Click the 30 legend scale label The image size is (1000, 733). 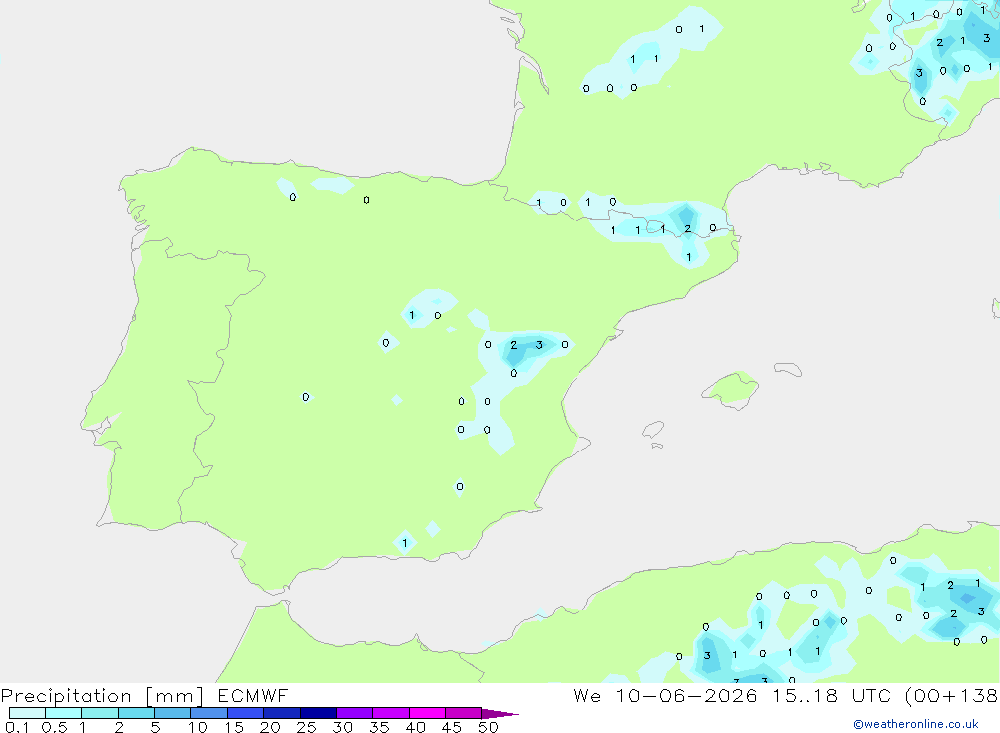[x=343, y=727]
